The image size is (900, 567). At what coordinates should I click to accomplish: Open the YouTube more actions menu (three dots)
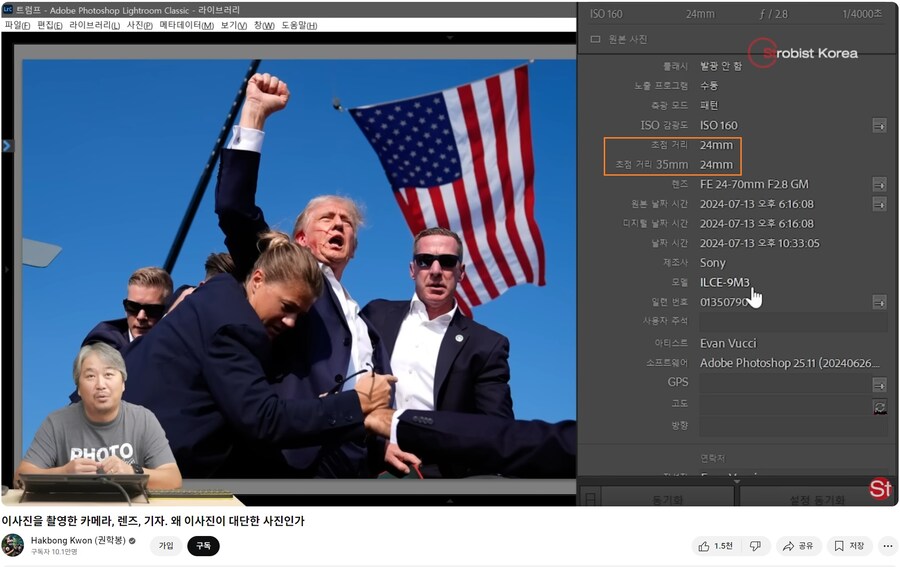[x=886, y=546]
